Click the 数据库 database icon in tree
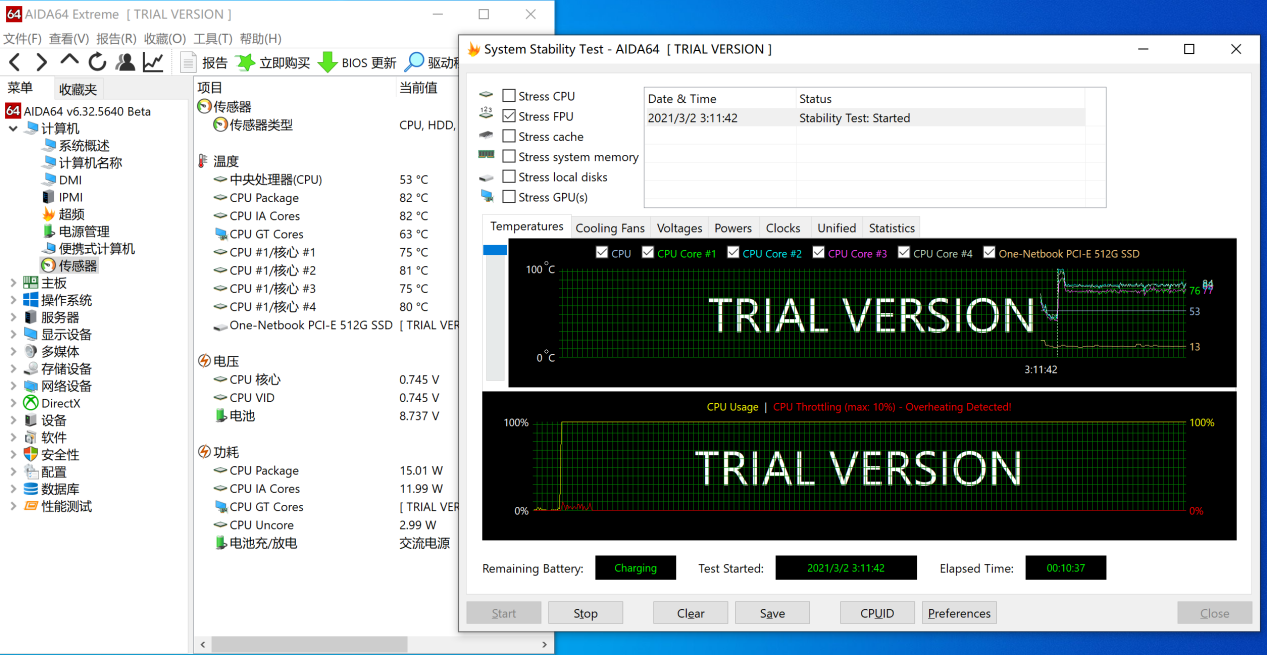The height and width of the screenshot is (655, 1267). [31, 489]
